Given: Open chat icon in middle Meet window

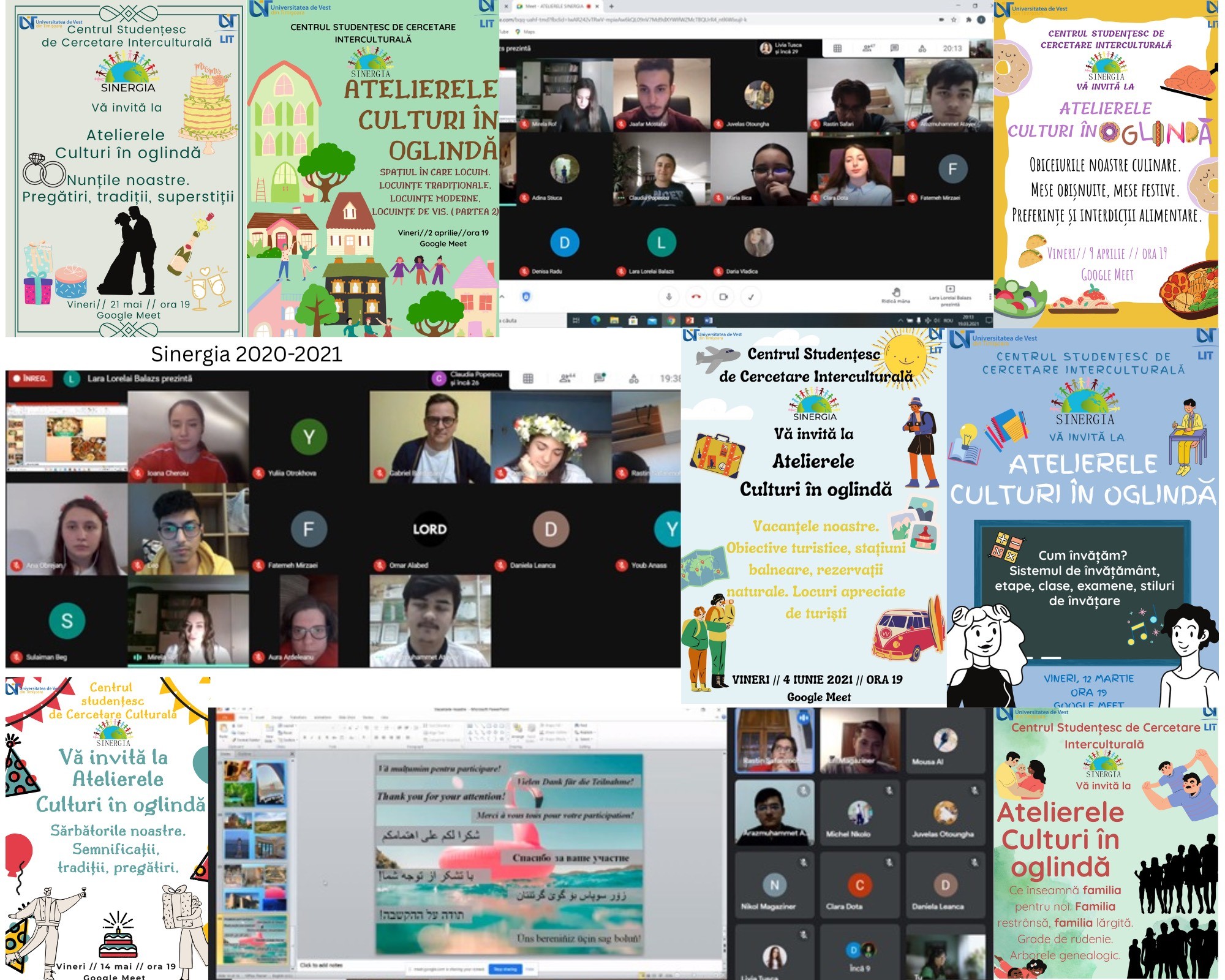Looking at the screenshot, I should pyautogui.click(x=600, y=379).
